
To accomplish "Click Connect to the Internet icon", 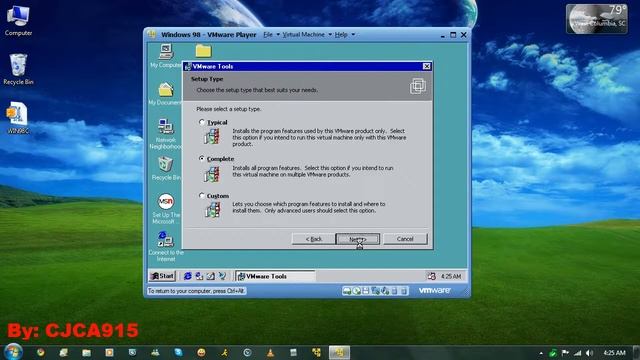I will tap(166, 246).
